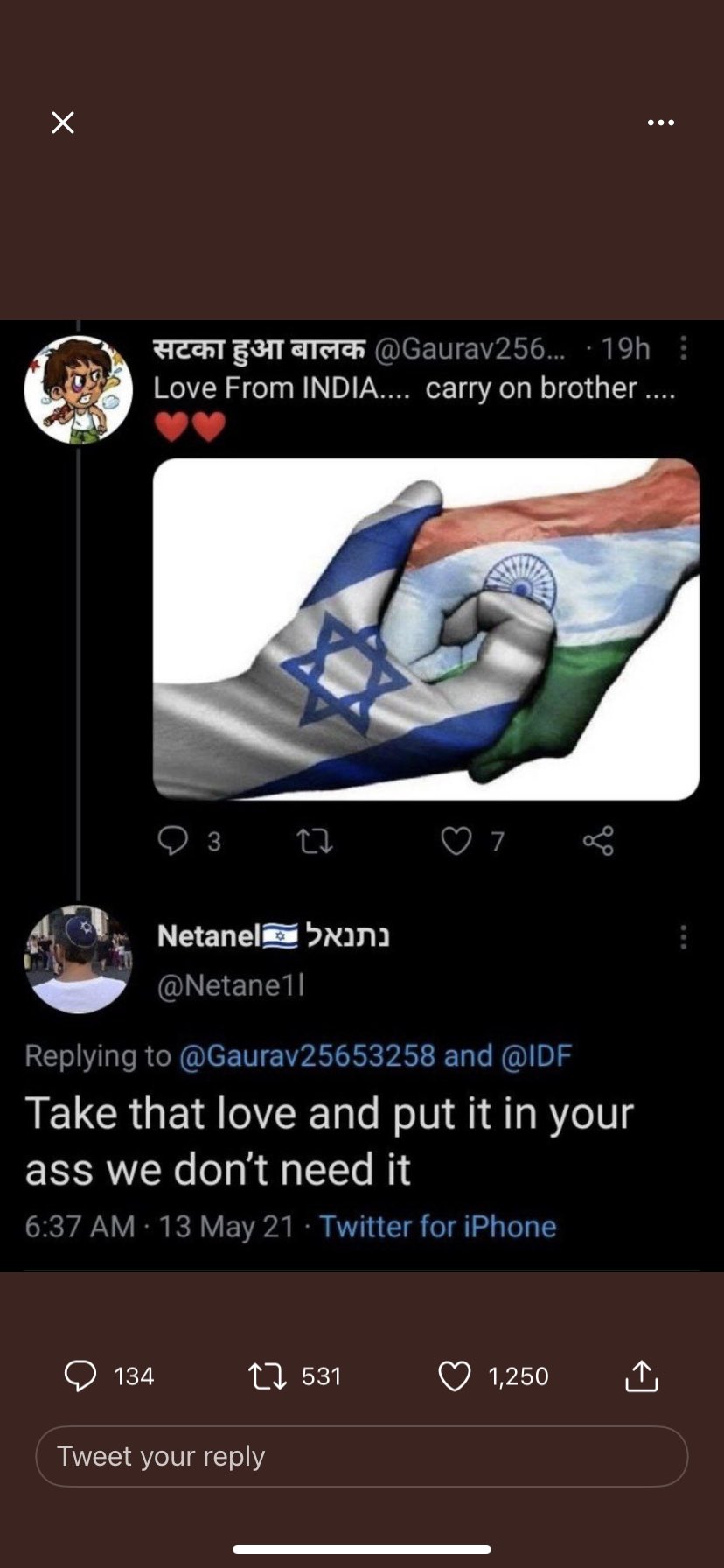The height and width of the screenshot is (1568, 724).
Task: Tap the Tweet your reply field
Action: click(x=362, y=1456)
